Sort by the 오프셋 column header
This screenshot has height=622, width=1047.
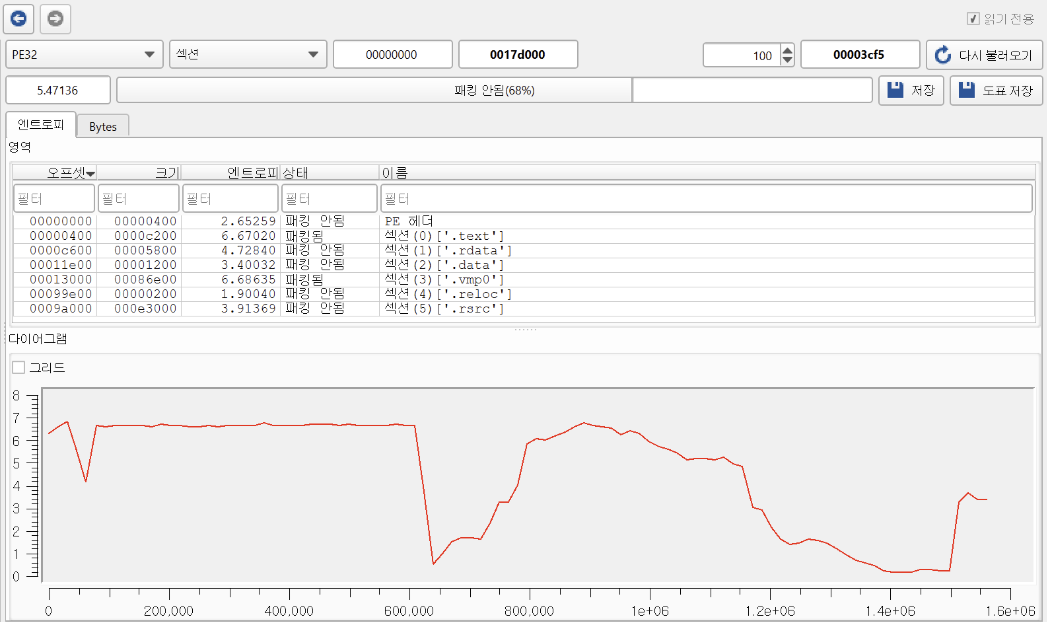55,173
